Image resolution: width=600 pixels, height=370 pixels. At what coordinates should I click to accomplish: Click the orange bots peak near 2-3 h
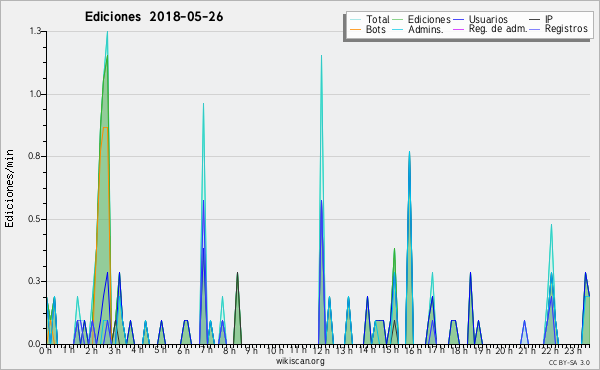[105, 127]
